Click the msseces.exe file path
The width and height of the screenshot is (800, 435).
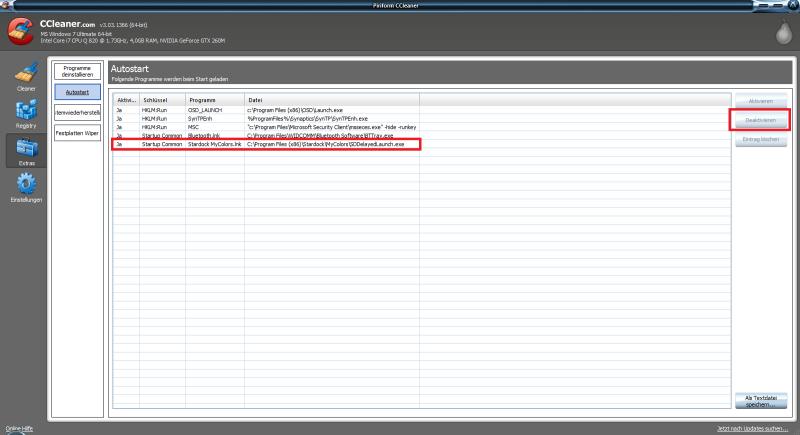[x=332, y=127]
